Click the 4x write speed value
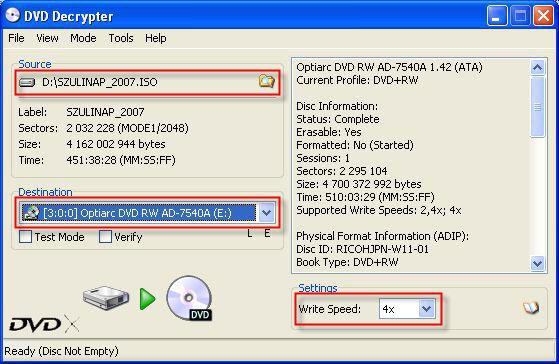The height and width of the screenshot is (364, 559). [x=389, y=309]
